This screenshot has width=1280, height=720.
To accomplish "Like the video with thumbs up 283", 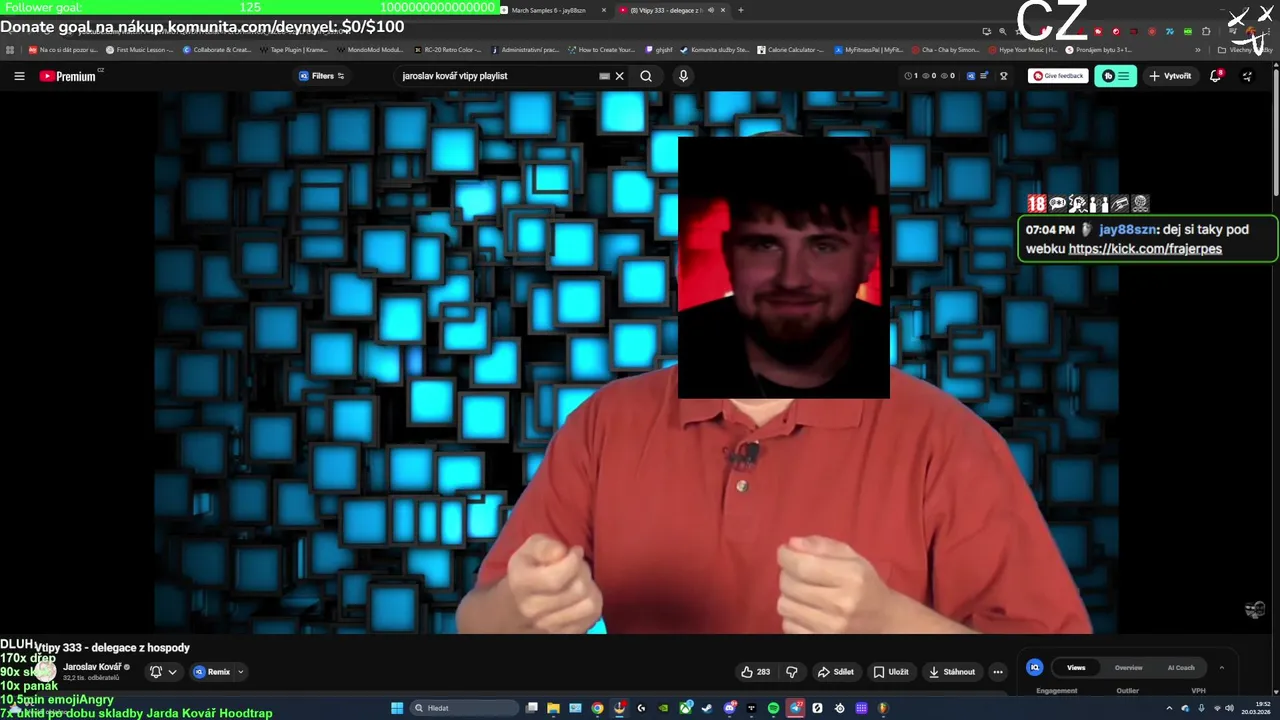I will tap(755, 672).
